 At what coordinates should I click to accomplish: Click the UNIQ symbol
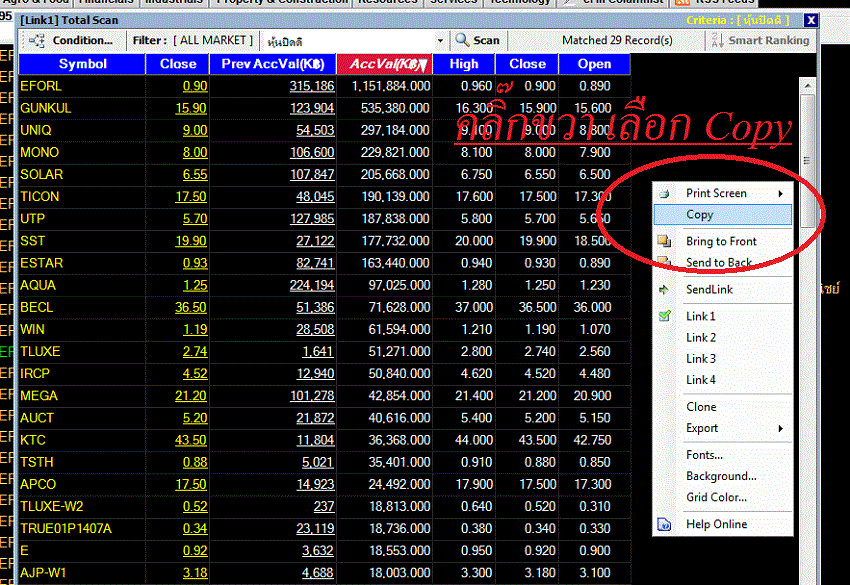[x=36, y=131]
